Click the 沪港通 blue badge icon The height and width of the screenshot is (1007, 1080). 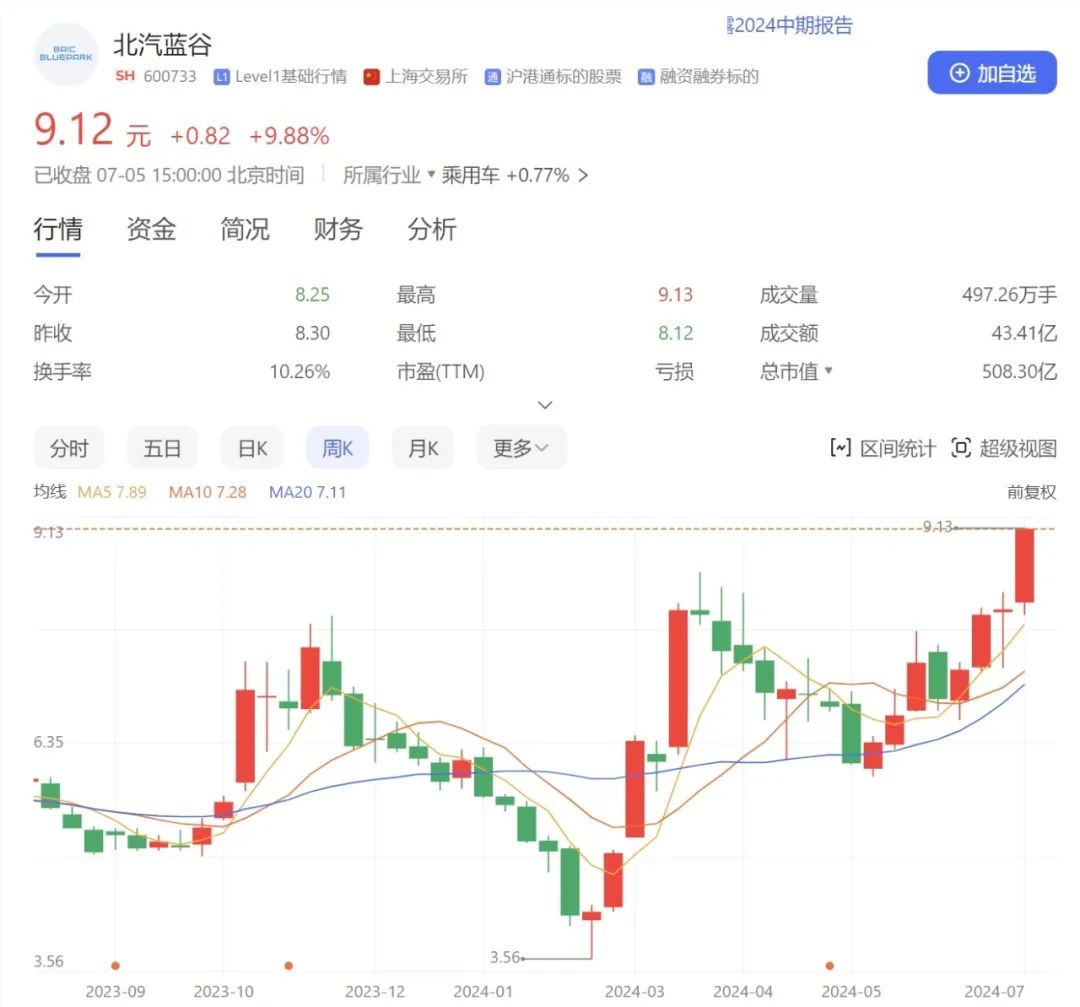coord(492,77)
